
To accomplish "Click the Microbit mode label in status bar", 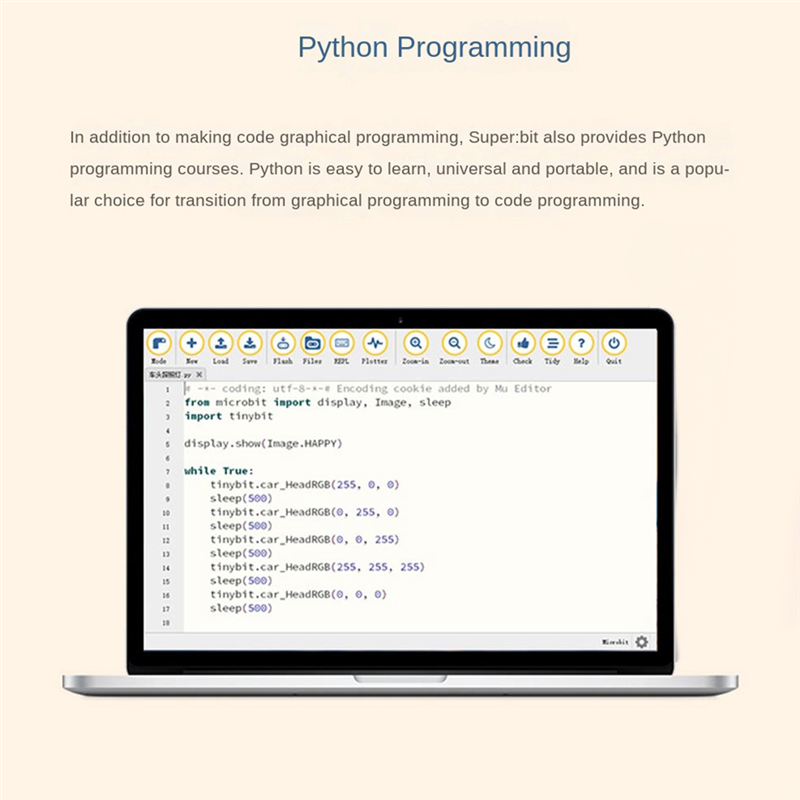I will pos(615,642).
